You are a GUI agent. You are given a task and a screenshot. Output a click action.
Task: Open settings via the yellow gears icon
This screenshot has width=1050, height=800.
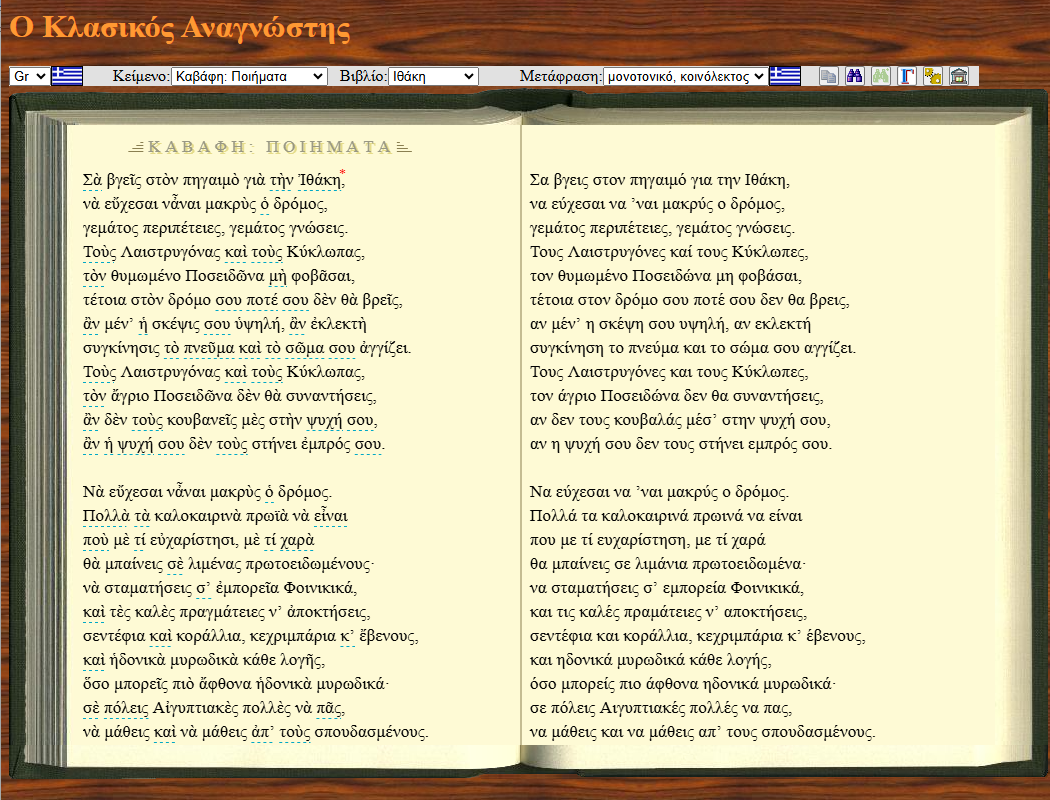coord(933,76)
